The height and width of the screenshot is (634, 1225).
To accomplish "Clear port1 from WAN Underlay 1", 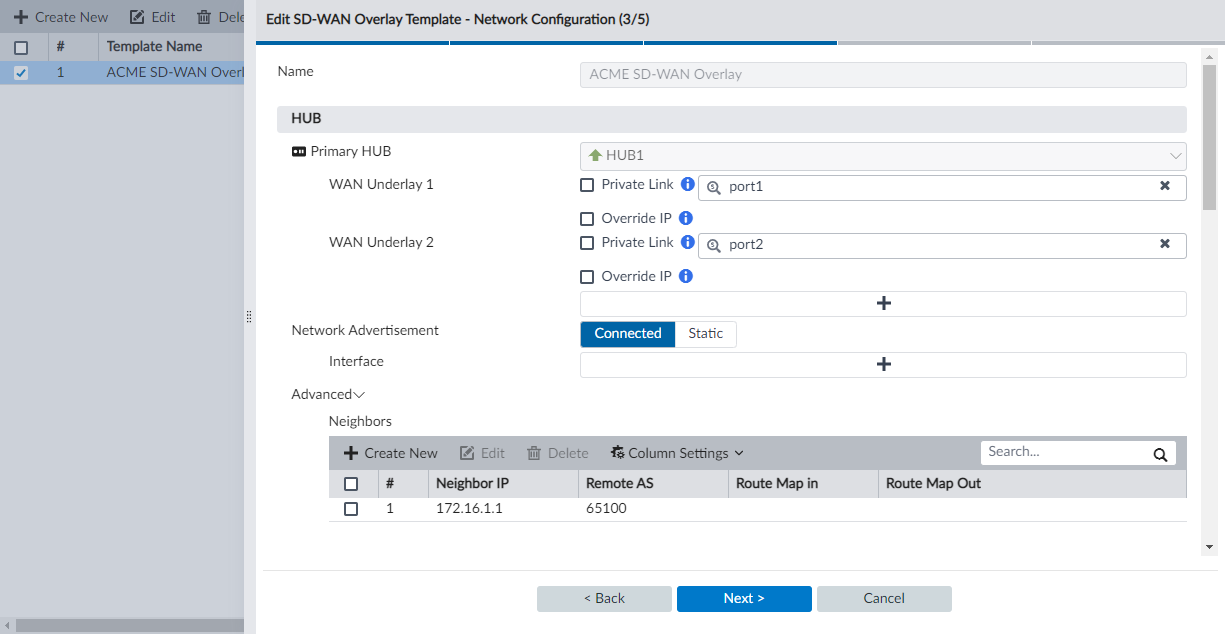I will (1165, 186).
